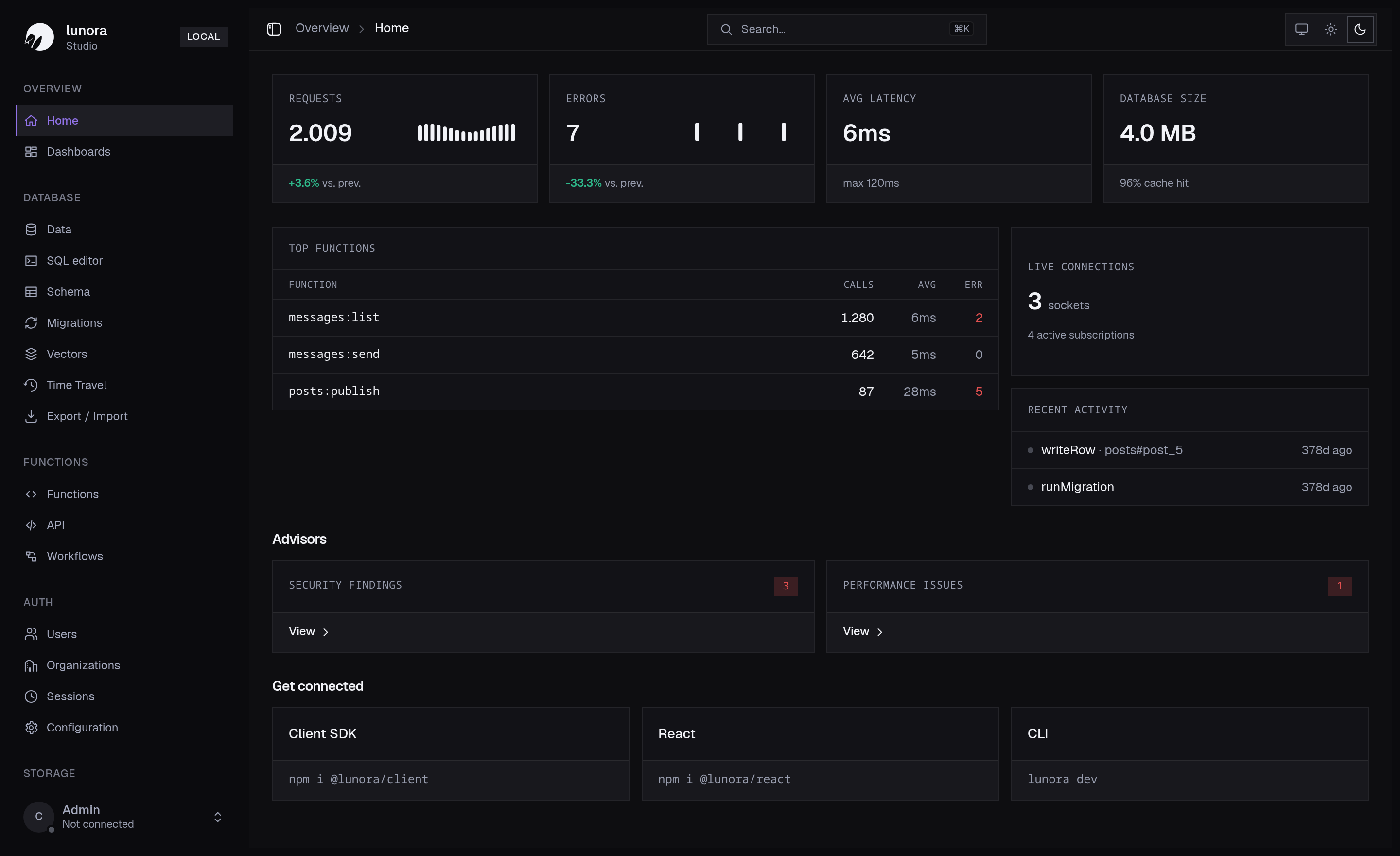Click the Time Travel history icon
The height and width of the screenshot is (856, 1400).
31,385
